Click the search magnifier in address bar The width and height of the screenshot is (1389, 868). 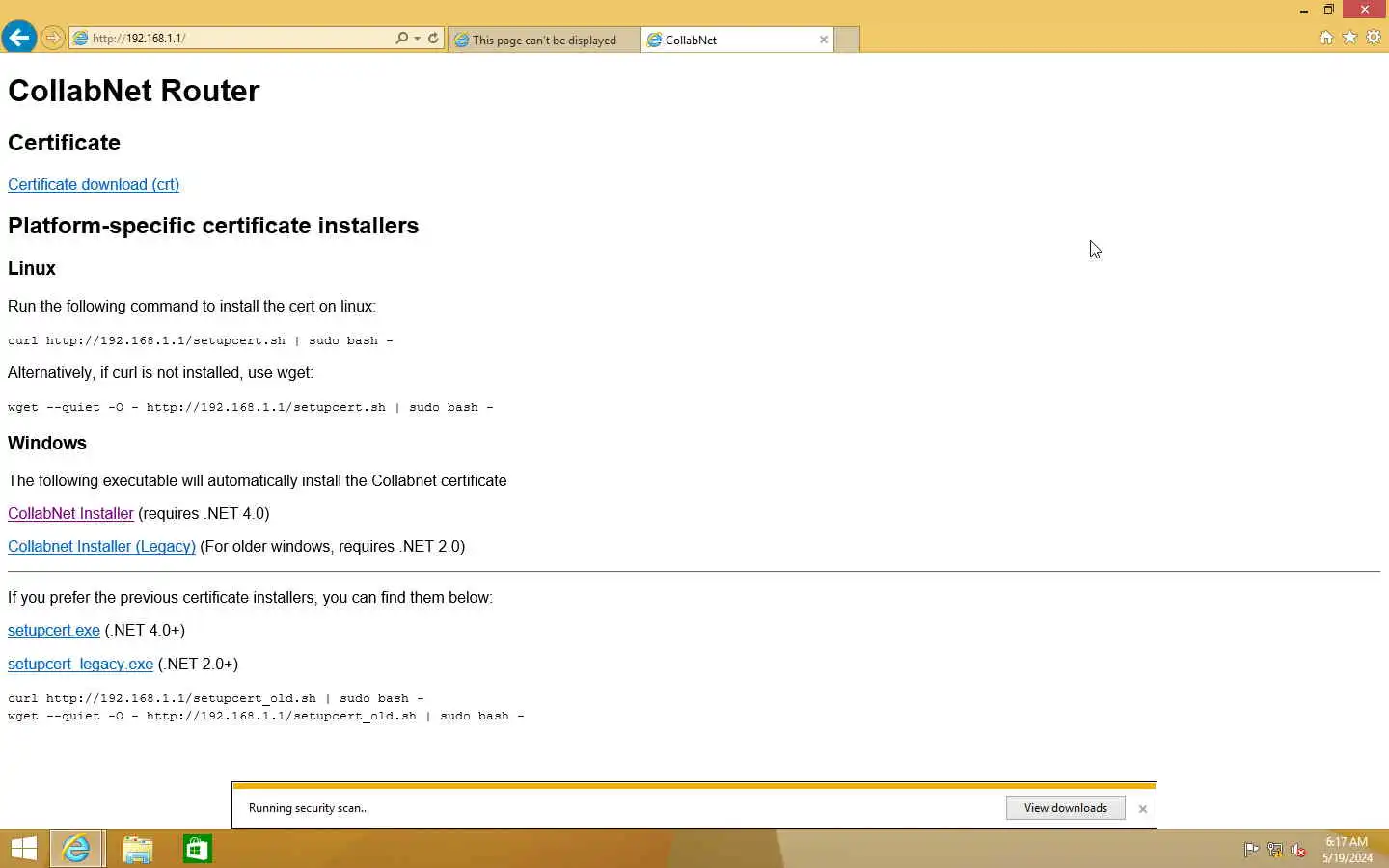click(x=401, y=39)
